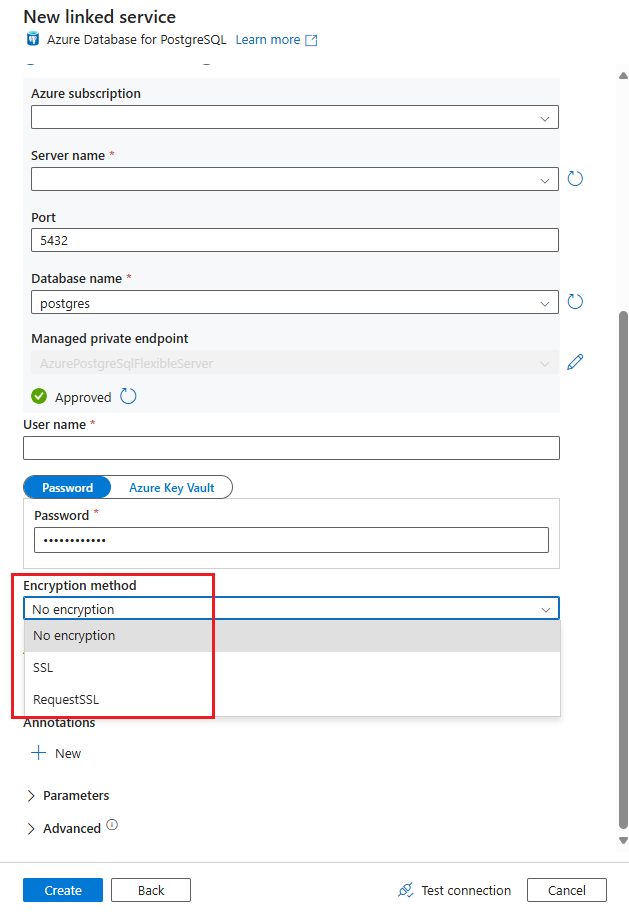This screenshot has width=629, height=914.
Task: Click the Port input field
Action: coord(295,240)
